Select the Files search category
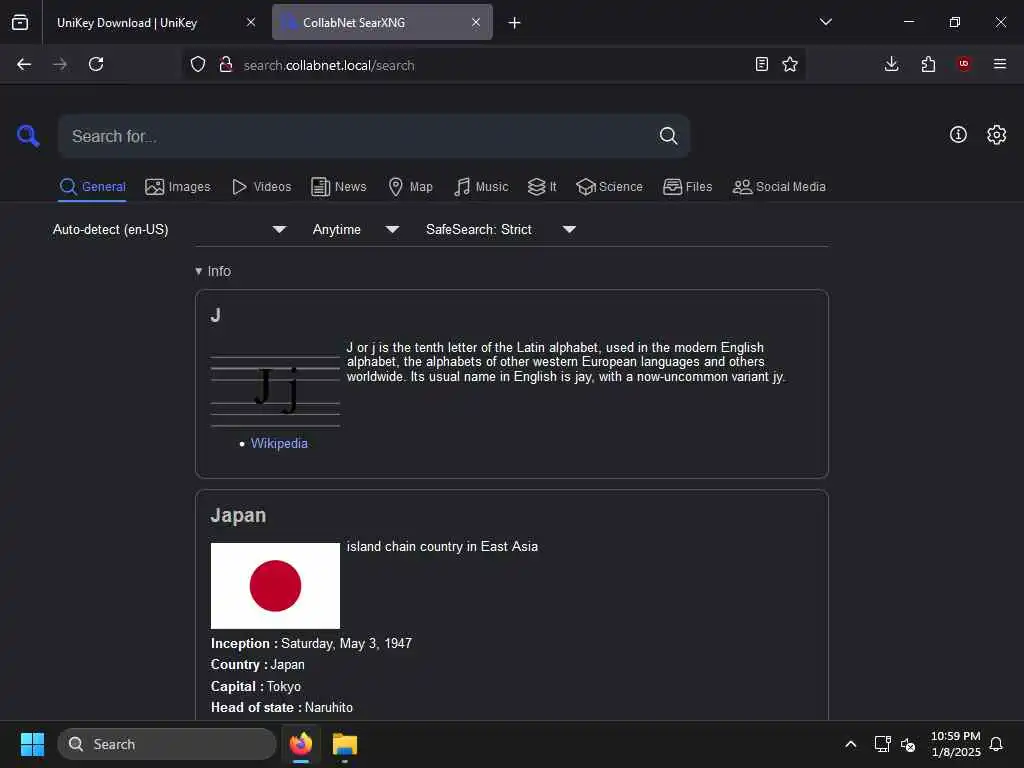 (687, 187)
